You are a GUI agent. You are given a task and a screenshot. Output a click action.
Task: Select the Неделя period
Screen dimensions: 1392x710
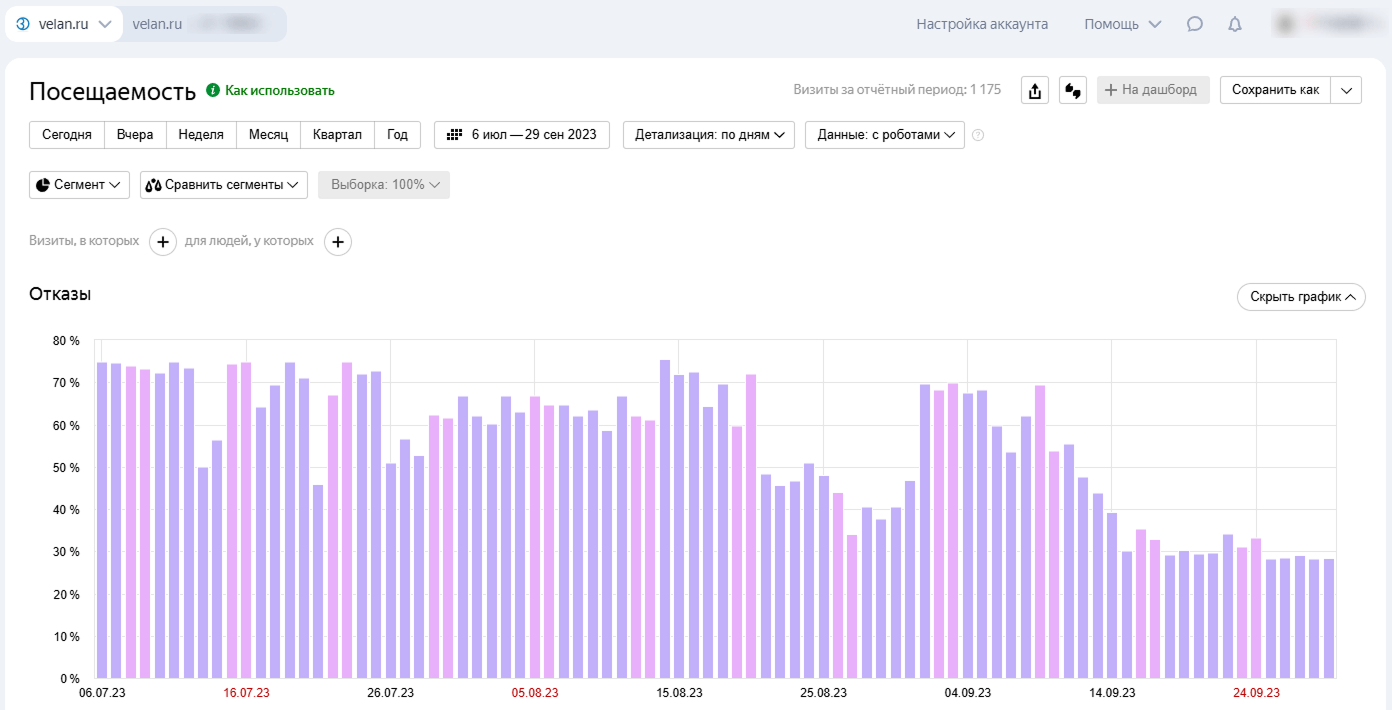[201, 135]
